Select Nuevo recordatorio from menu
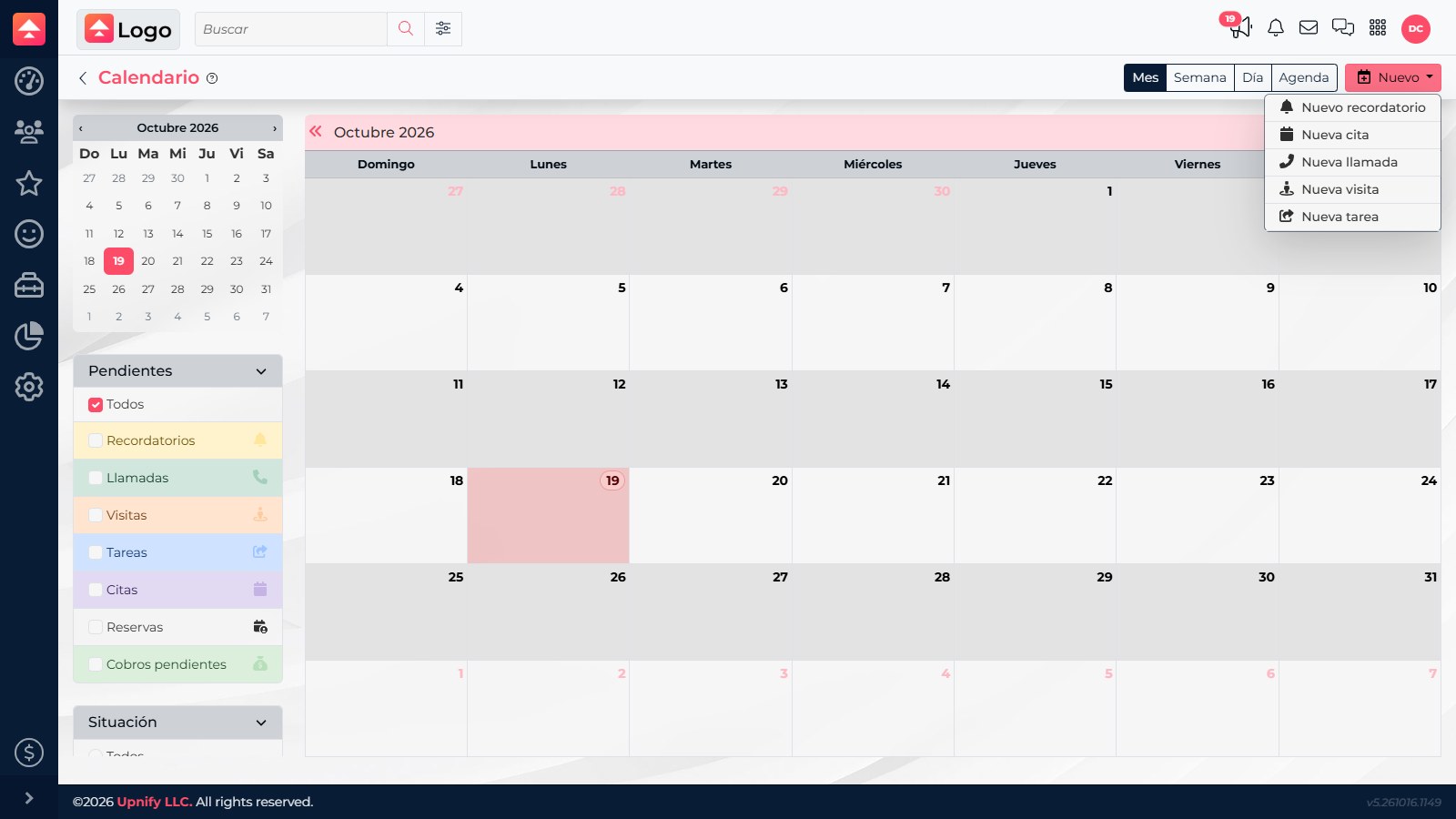The height and width of the screenshot is (819, 1456). coord(1352,107)
